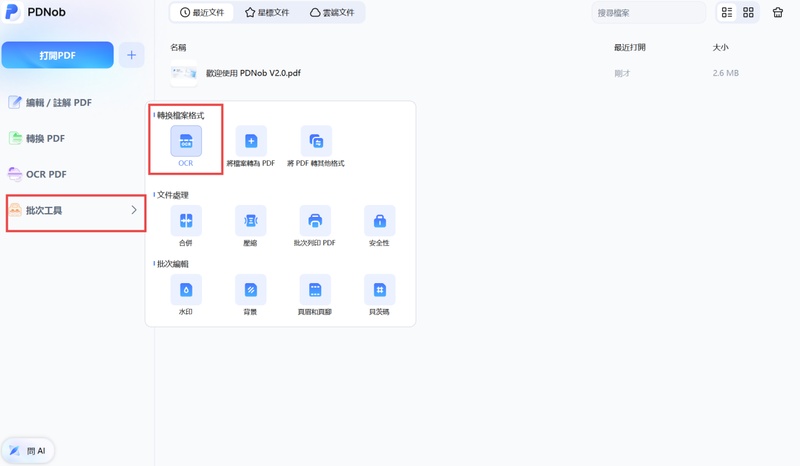The image size is (800, 466).
Task: Open 編輯 / 註解 PDF in sidebar
Action: (50, 103)
